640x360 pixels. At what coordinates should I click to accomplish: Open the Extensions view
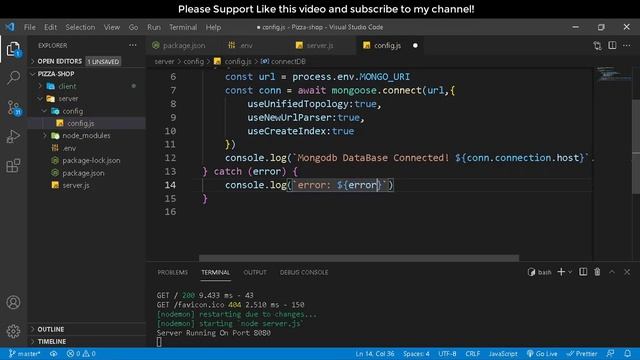pyautogui.click(x=13, y=165)
